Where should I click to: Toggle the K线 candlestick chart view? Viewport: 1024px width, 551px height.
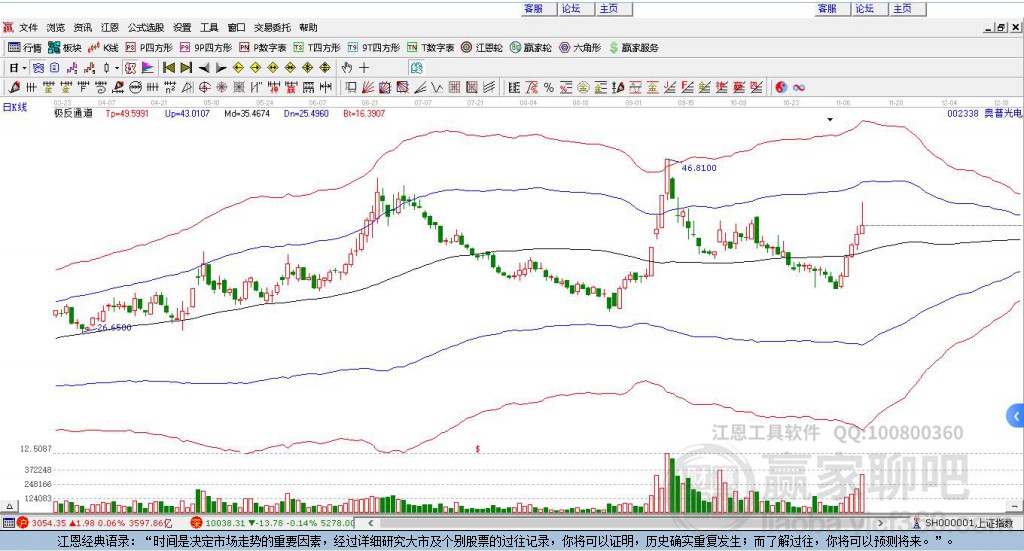[x=103, y=48]
